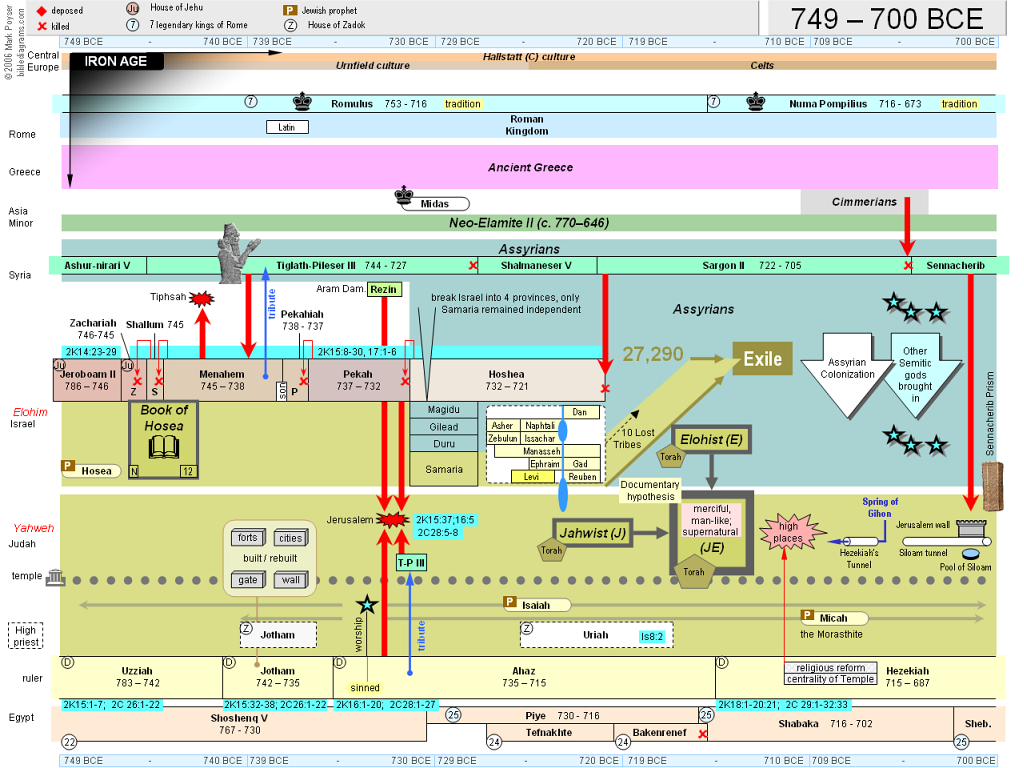The image size is (1024, 768).
Task: Select the Exile box
Action: pyautogui.click(x=762, y=359)
